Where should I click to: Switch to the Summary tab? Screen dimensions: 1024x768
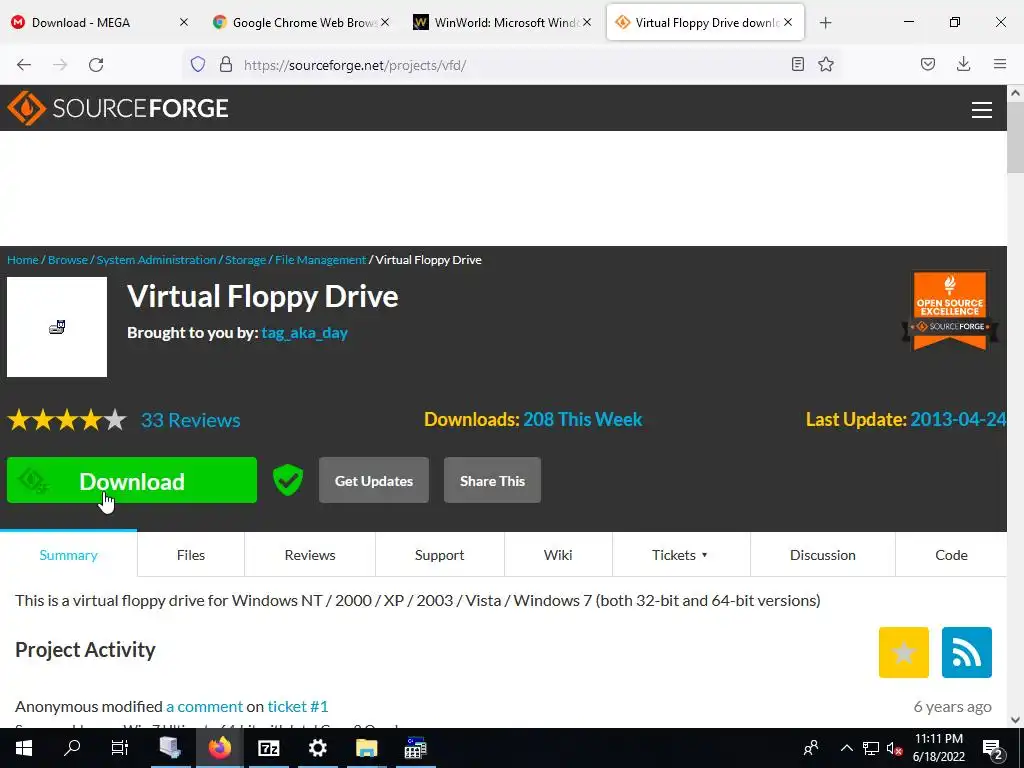[x=69, y=554]
